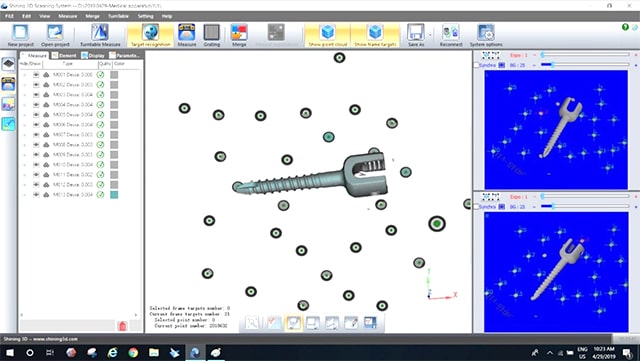Expand the M010 tree row
The width and height of the screenshot is (640, 361).
[x=24, y=165]
